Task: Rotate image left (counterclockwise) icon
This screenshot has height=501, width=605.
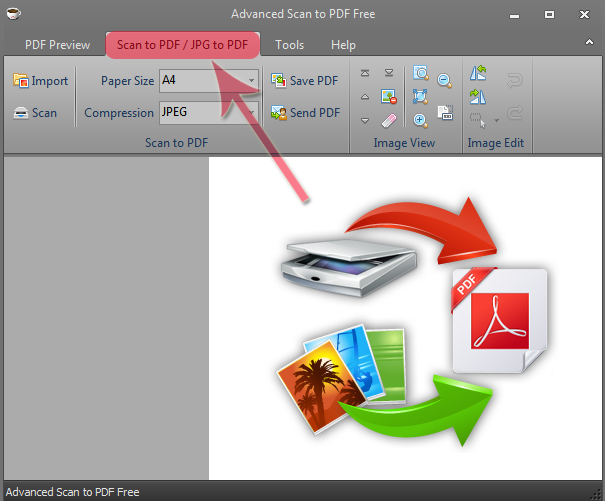Action: [478, 73]
